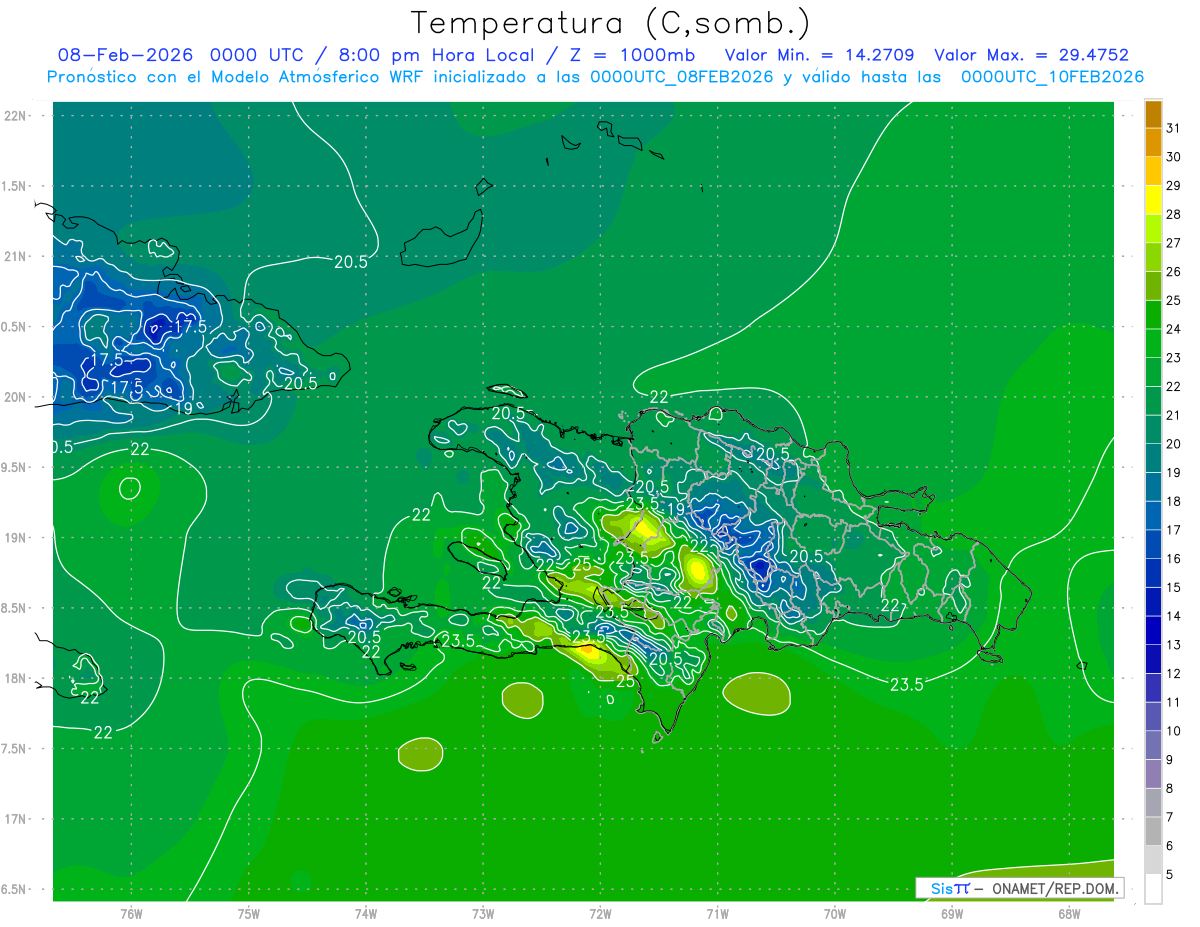The width and height of the screenshot is (1200, 927).
Task: Click the pressure level "Z = 1000mb"
Action: point(631,55)
